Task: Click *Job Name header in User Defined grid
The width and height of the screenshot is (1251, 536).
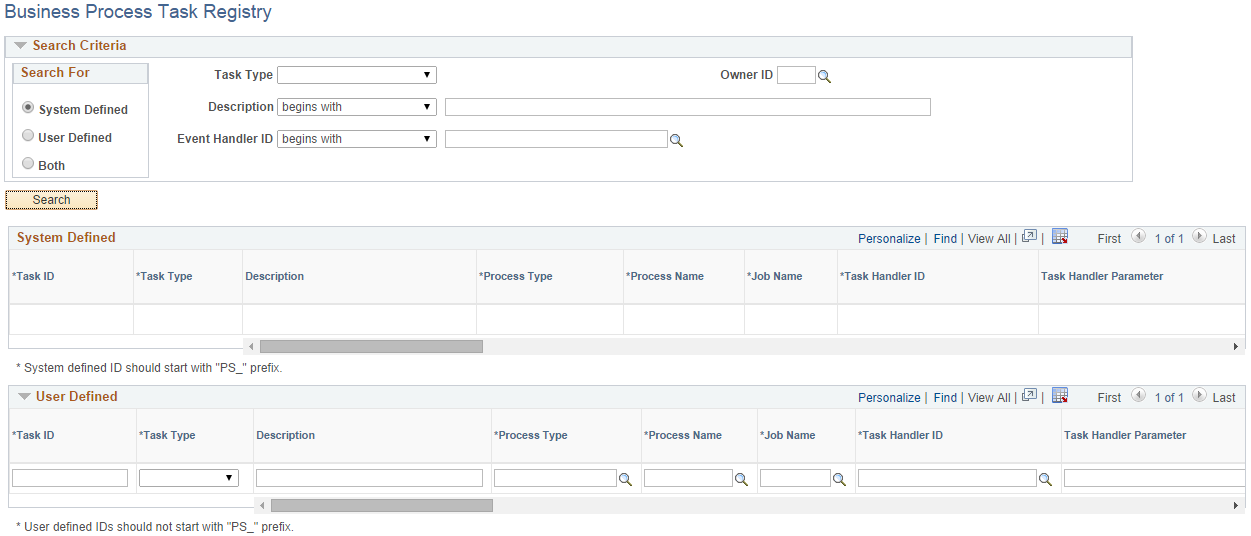Action: click(x=787, y=435)
